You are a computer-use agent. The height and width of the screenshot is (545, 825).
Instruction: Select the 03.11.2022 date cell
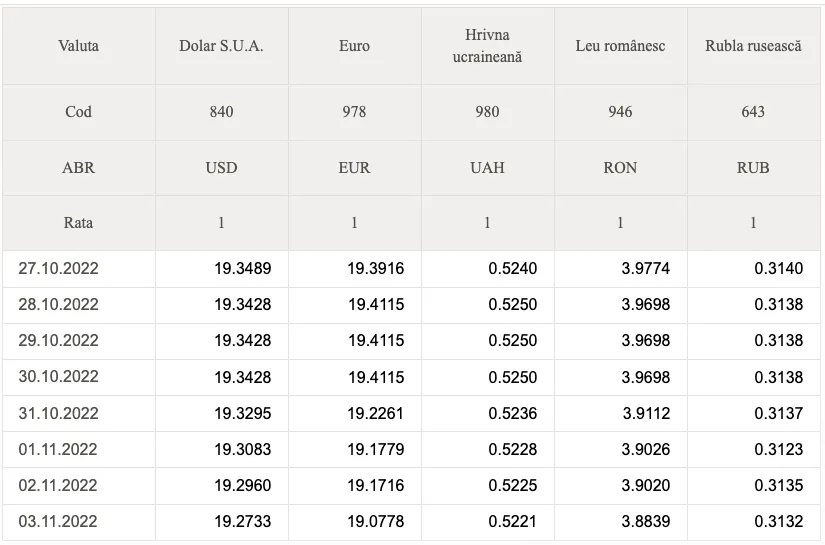click(58, 521)
